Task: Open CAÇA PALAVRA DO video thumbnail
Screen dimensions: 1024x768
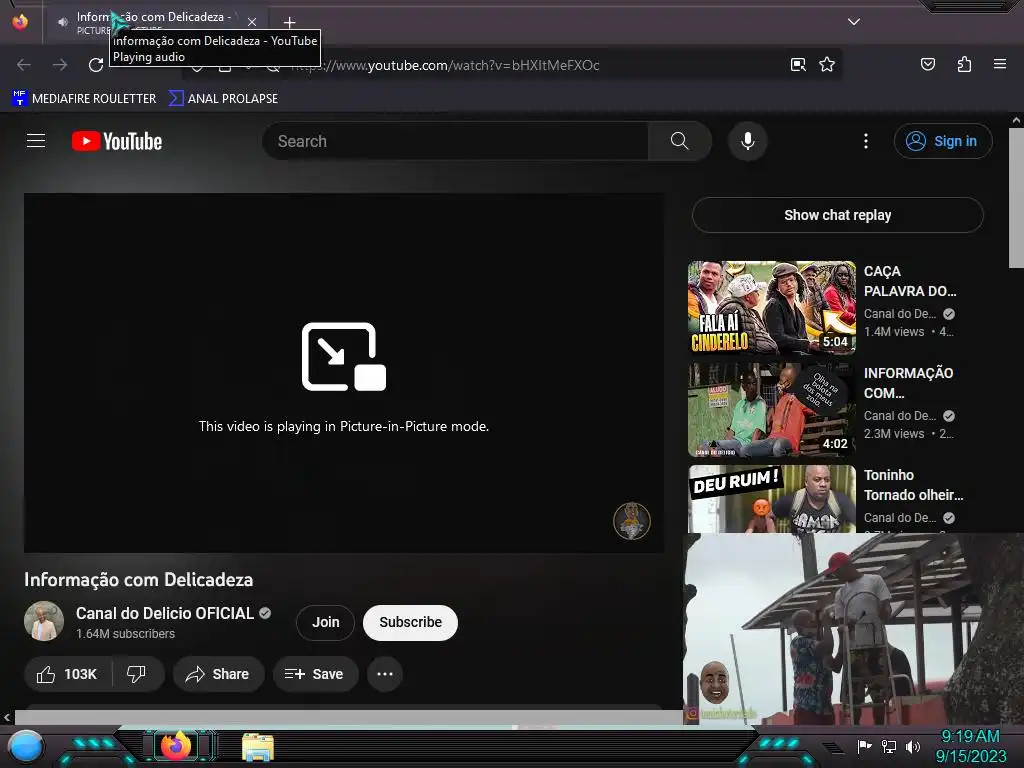Action: tap(772, 308)
